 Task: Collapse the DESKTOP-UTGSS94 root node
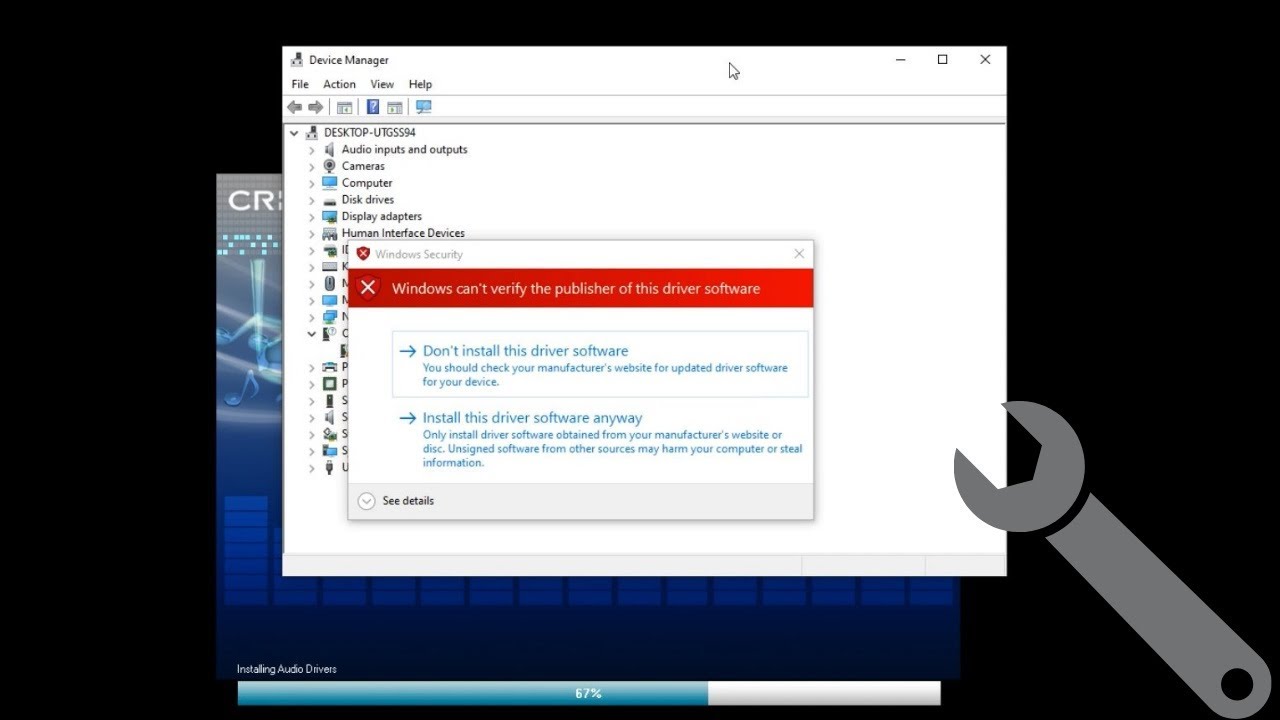(x=294, y=132)
